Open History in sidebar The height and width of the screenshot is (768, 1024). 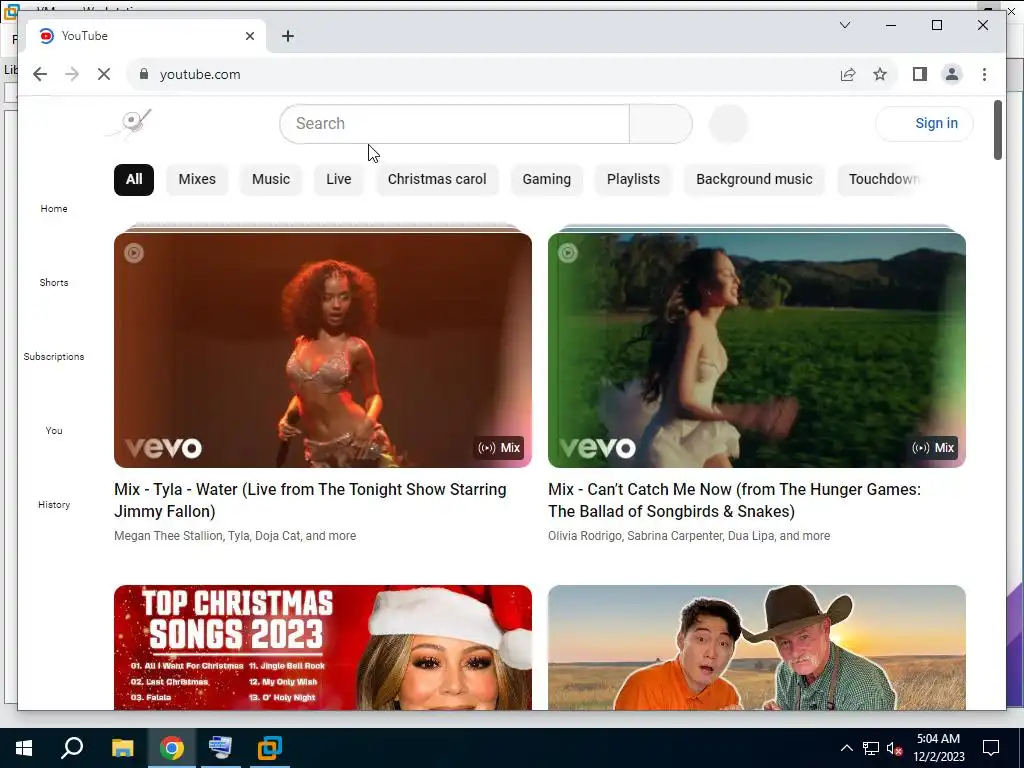tap(54, 504)
